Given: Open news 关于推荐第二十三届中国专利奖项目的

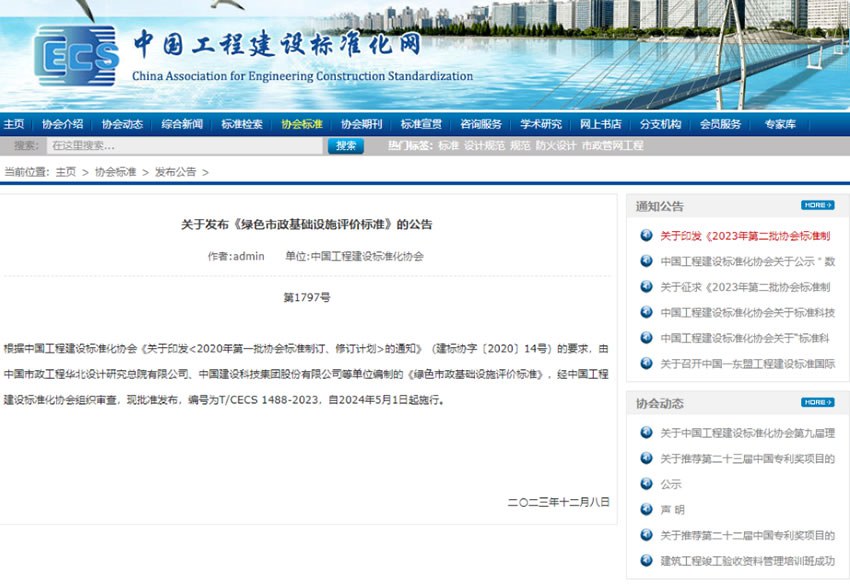Looking at the screenshot, I should pyautogui.click(x=747, y=459).
